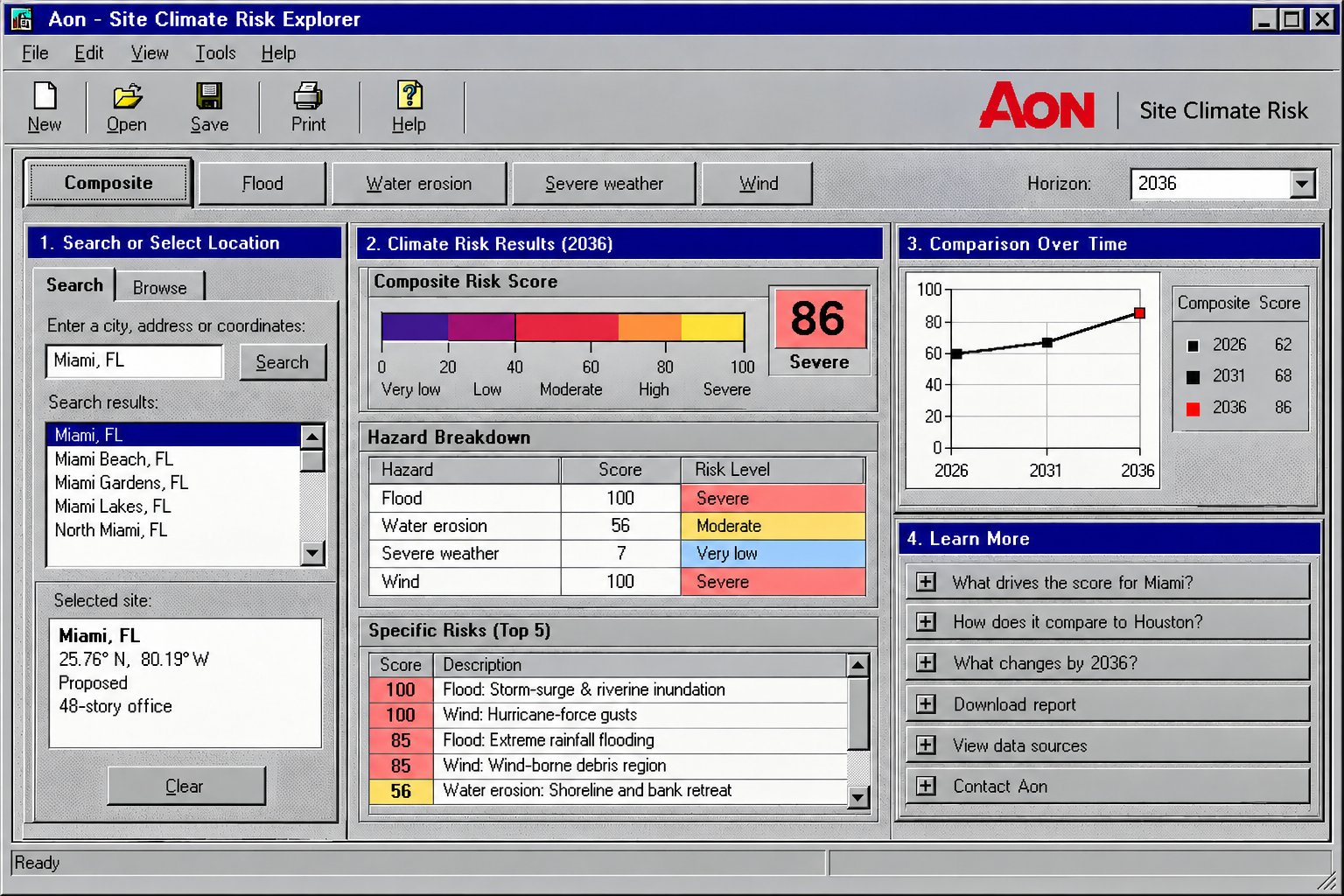This screenshot has width=1344, height=896.
Task: Open Help via the question mark icon
Action: pyautogui.click(x=409, y=95)
